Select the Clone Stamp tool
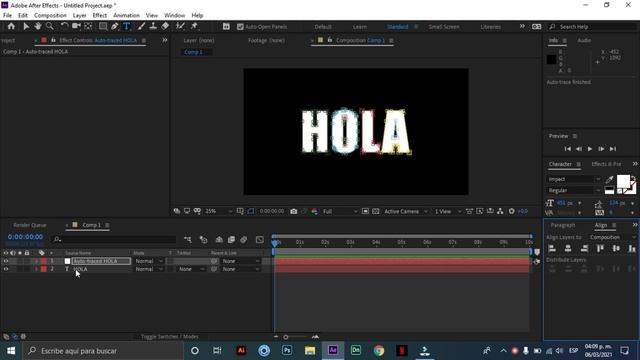640x360 pixels. [x=153, y=27]
